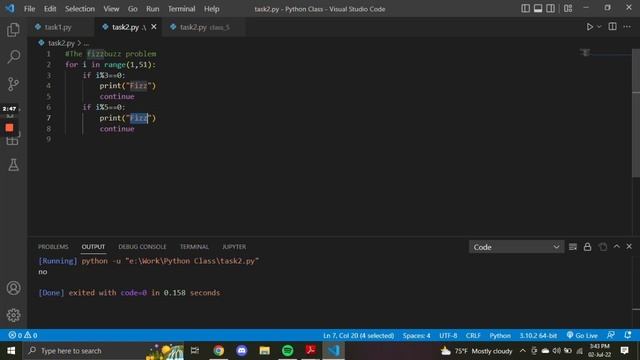The width and height of the screenshot is (640, 360).
Task: Open editor More Actions ellipsis
Action: click(x=627, y=27)
